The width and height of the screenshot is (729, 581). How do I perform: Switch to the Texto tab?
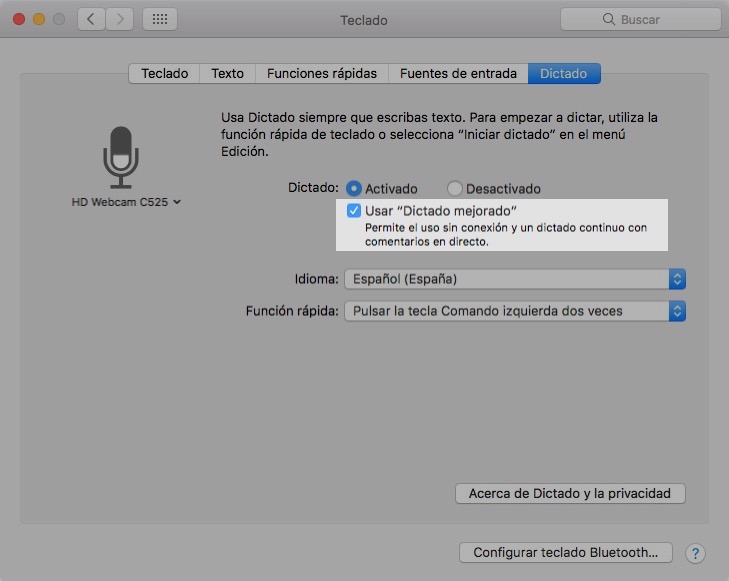(227, 73)
